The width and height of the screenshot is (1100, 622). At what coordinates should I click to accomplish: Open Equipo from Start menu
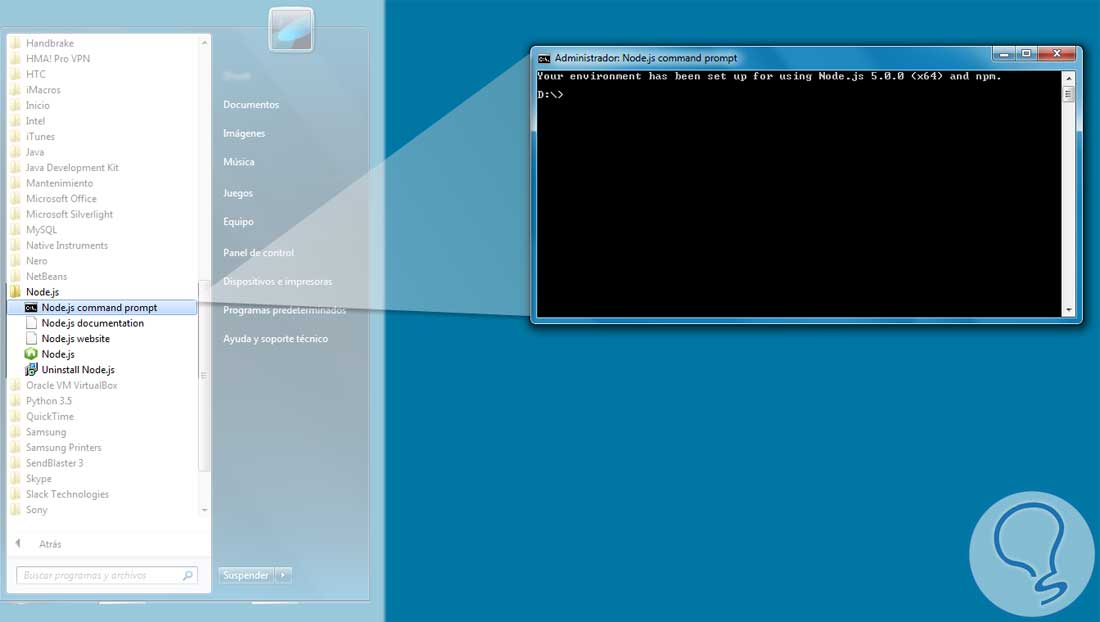click(239, 222)
